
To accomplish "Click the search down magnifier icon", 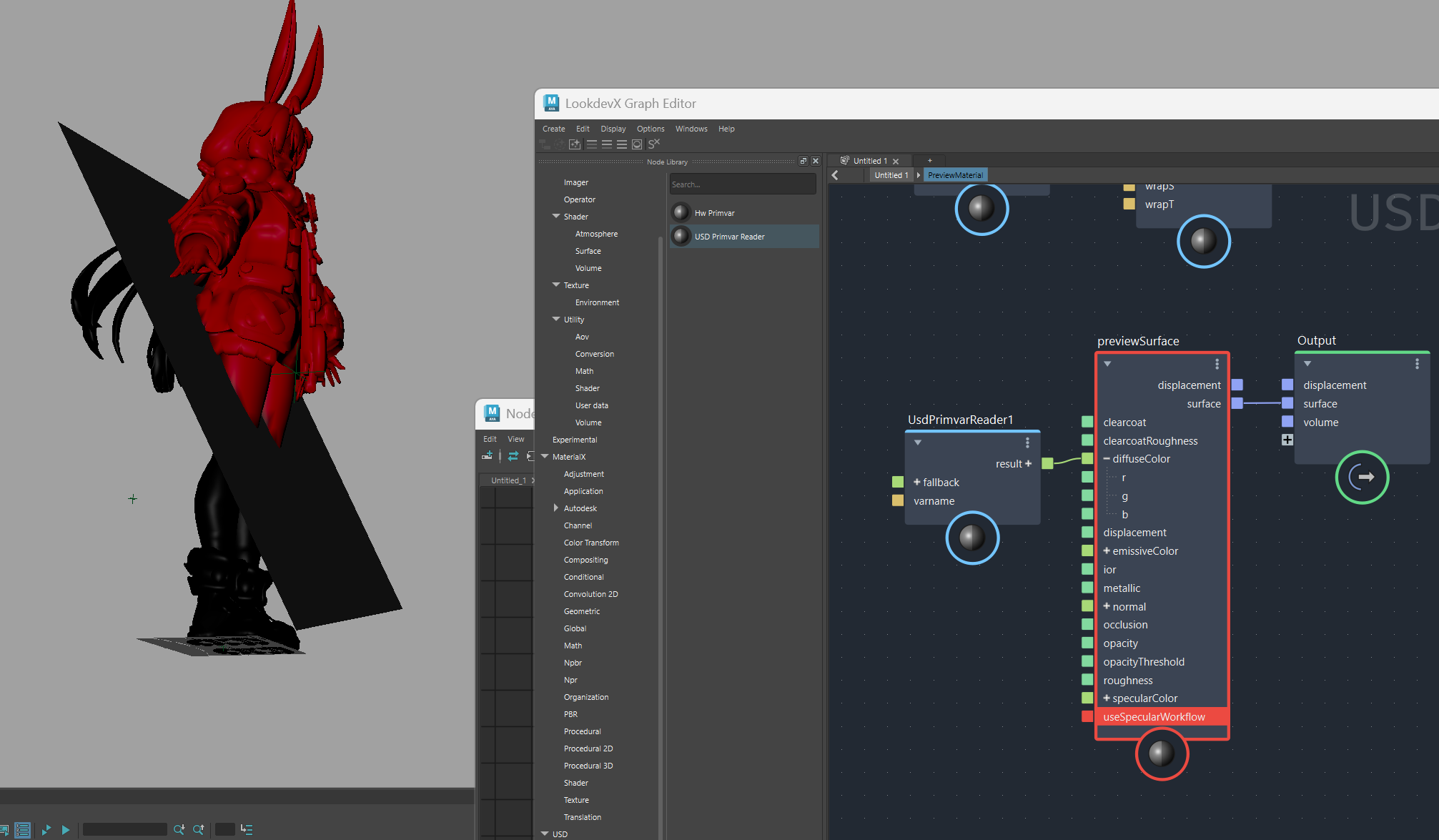I will pyautogui.click(x=179, y=829).
